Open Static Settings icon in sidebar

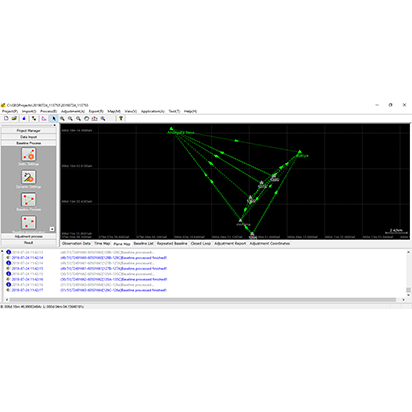(x=29, y=155)
